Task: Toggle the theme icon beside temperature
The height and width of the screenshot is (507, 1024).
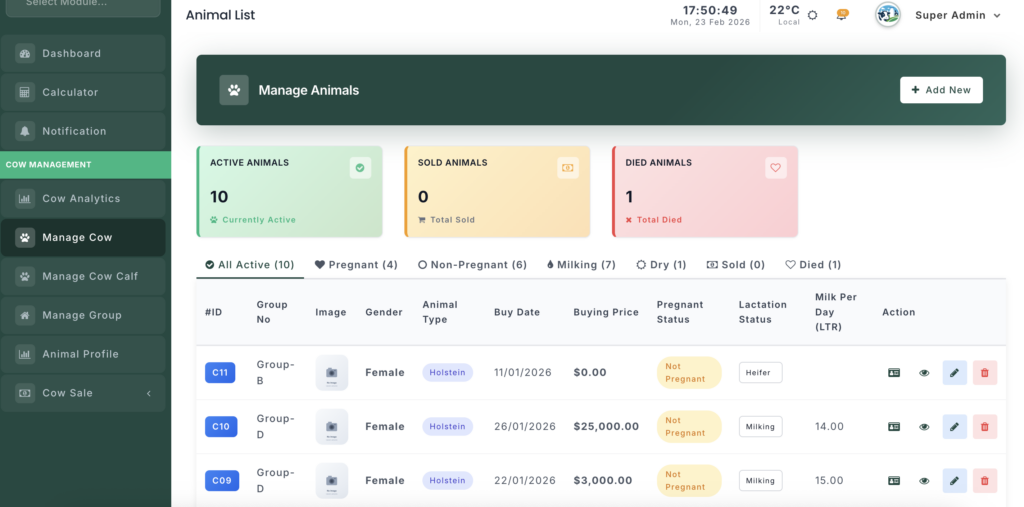Action: tap(812, 15)
